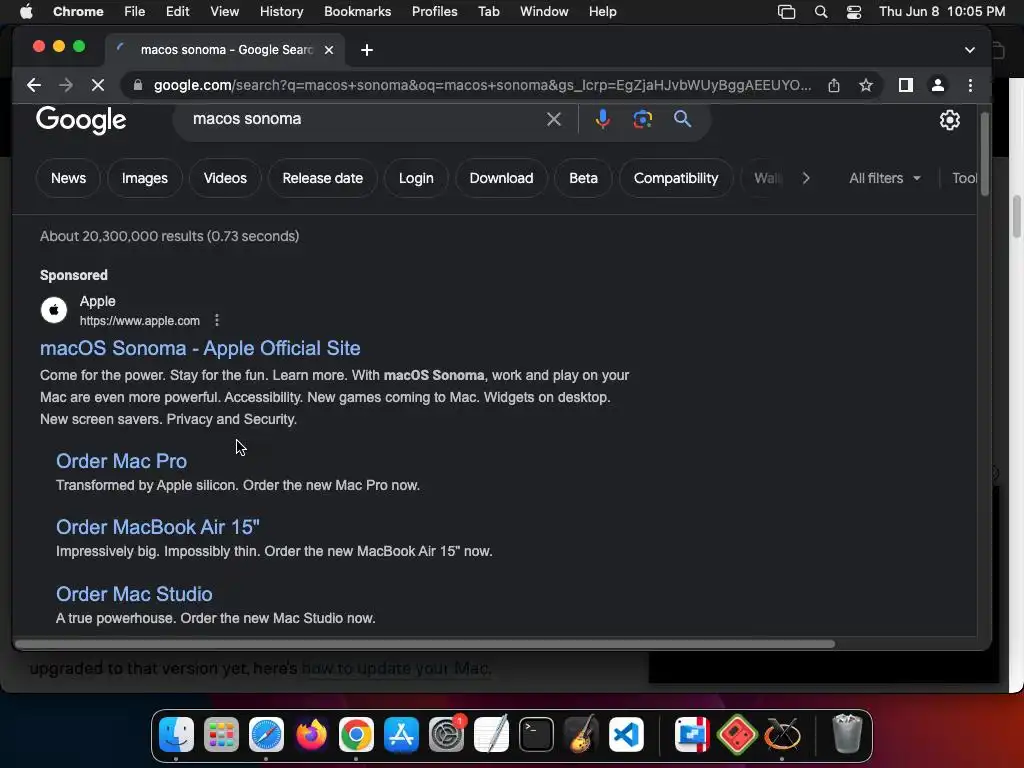
Task: Open new tab with plus button
Action: click(367, 50)
